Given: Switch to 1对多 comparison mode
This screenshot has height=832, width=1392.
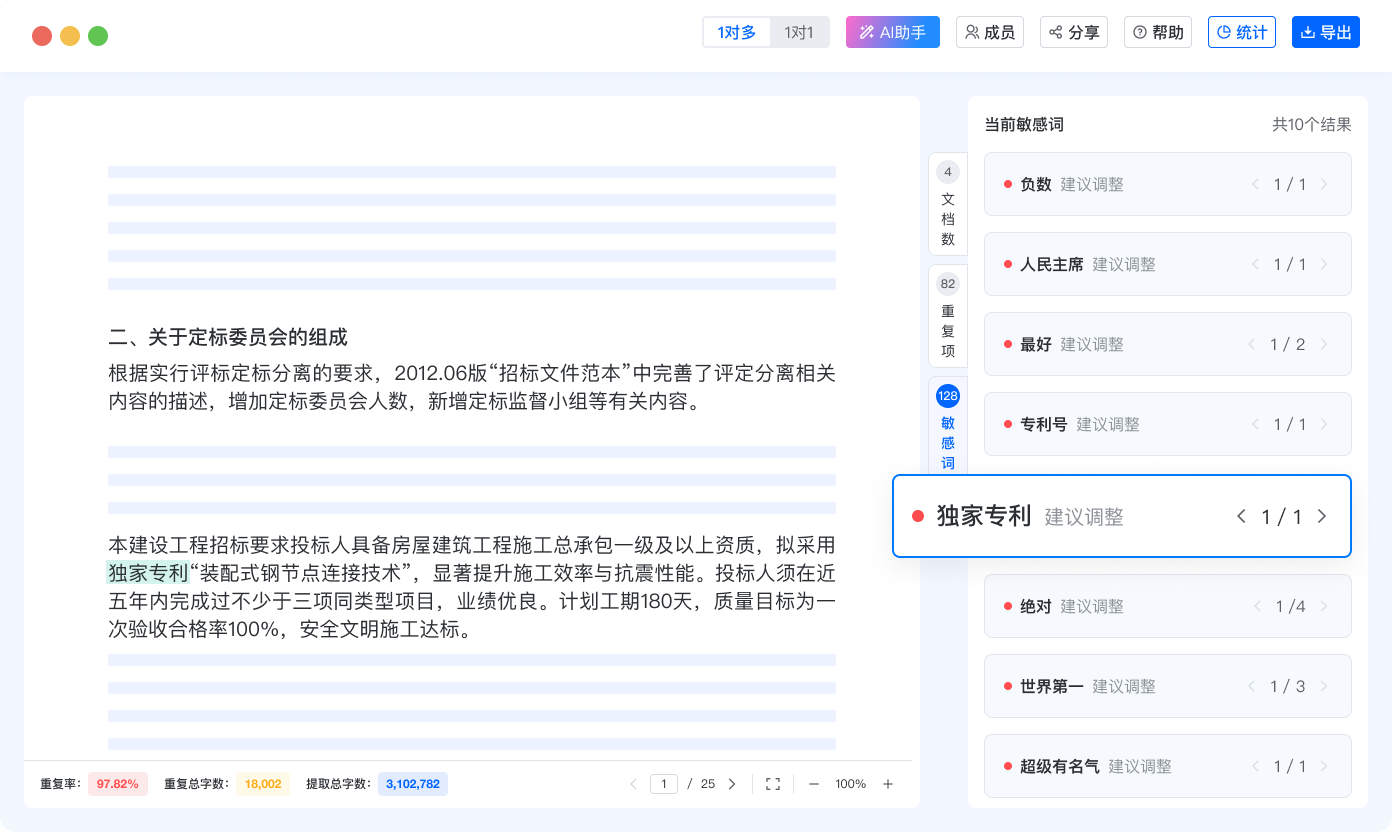Looking at the screenshot, I should [x=737, y=32].
